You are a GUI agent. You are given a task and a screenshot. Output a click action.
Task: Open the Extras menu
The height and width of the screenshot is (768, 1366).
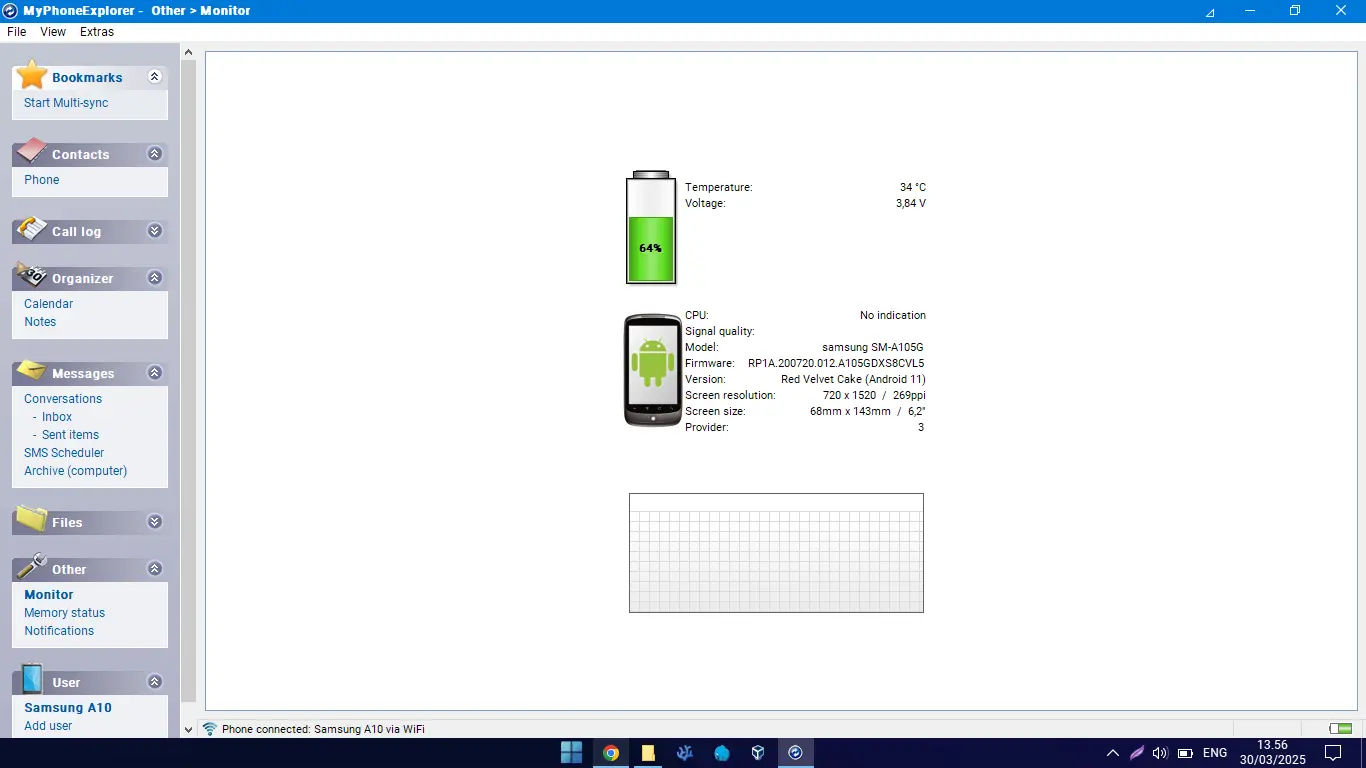pos(97,32)
